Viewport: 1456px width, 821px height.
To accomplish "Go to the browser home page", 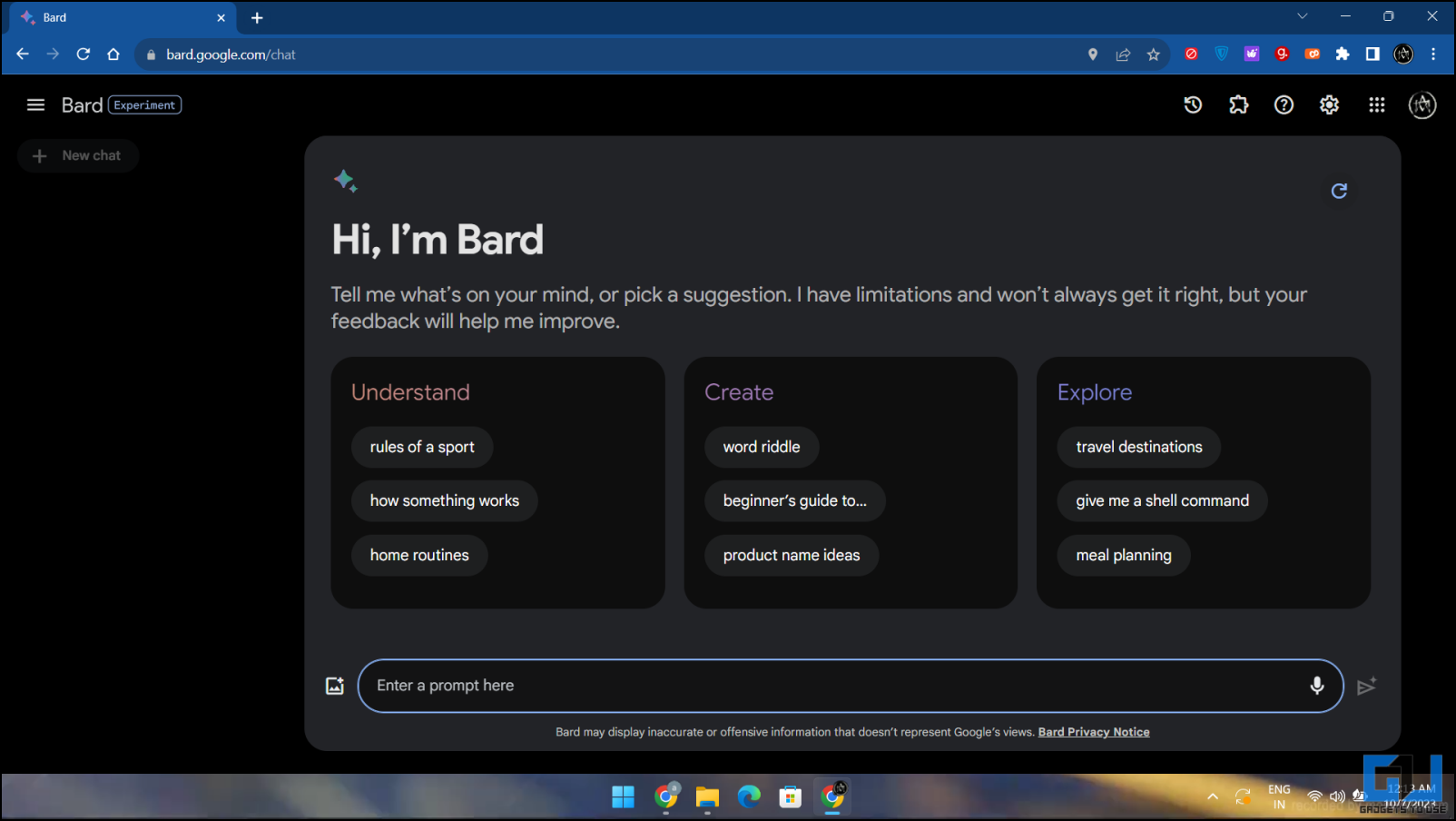I will click(x=113, y=54).
